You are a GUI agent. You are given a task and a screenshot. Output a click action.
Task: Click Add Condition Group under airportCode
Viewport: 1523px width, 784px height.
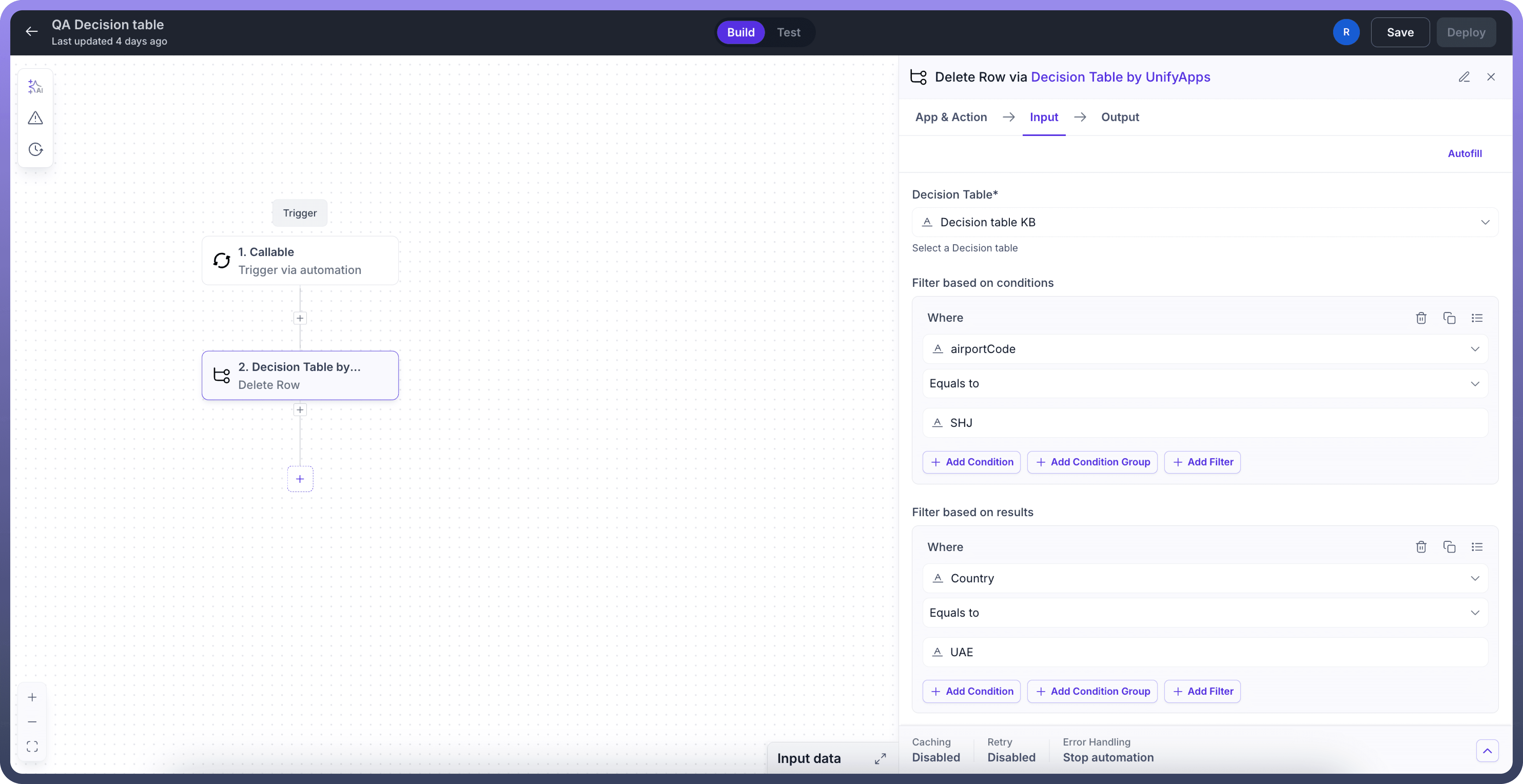point(1092,462)
